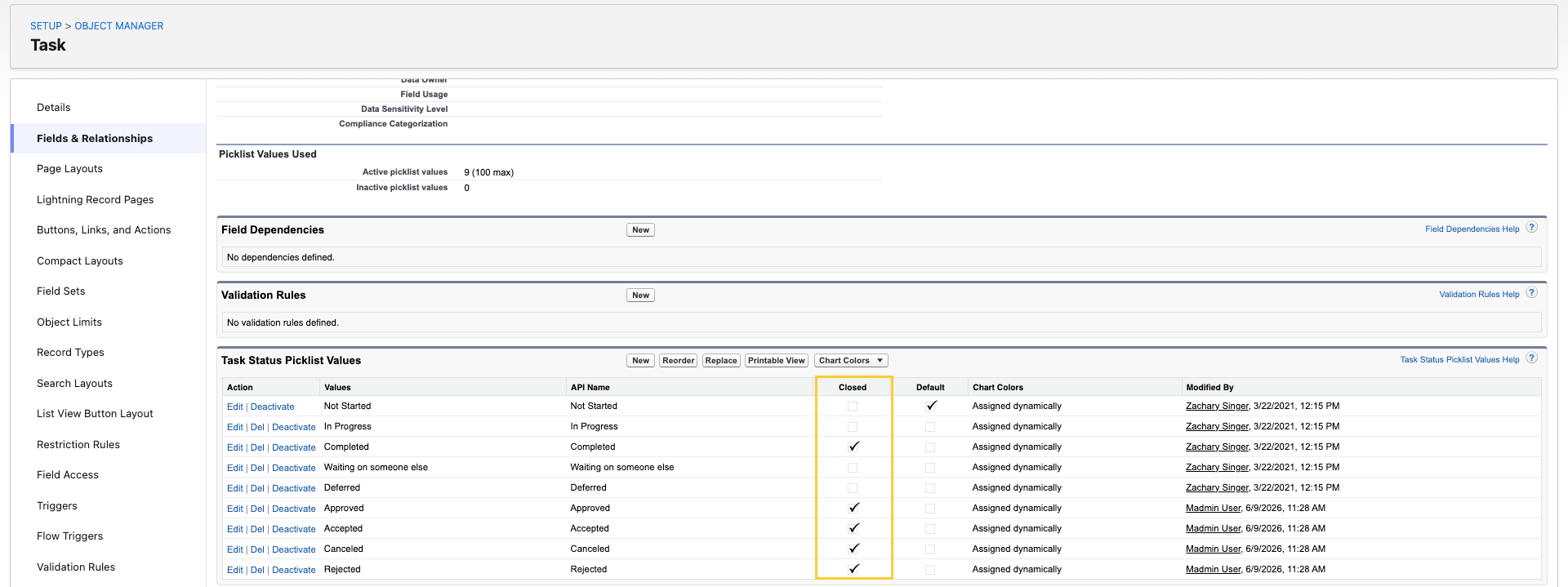Open Field Sets in sidebar
Screen dimensions: 1568x587
click(61, 291)
